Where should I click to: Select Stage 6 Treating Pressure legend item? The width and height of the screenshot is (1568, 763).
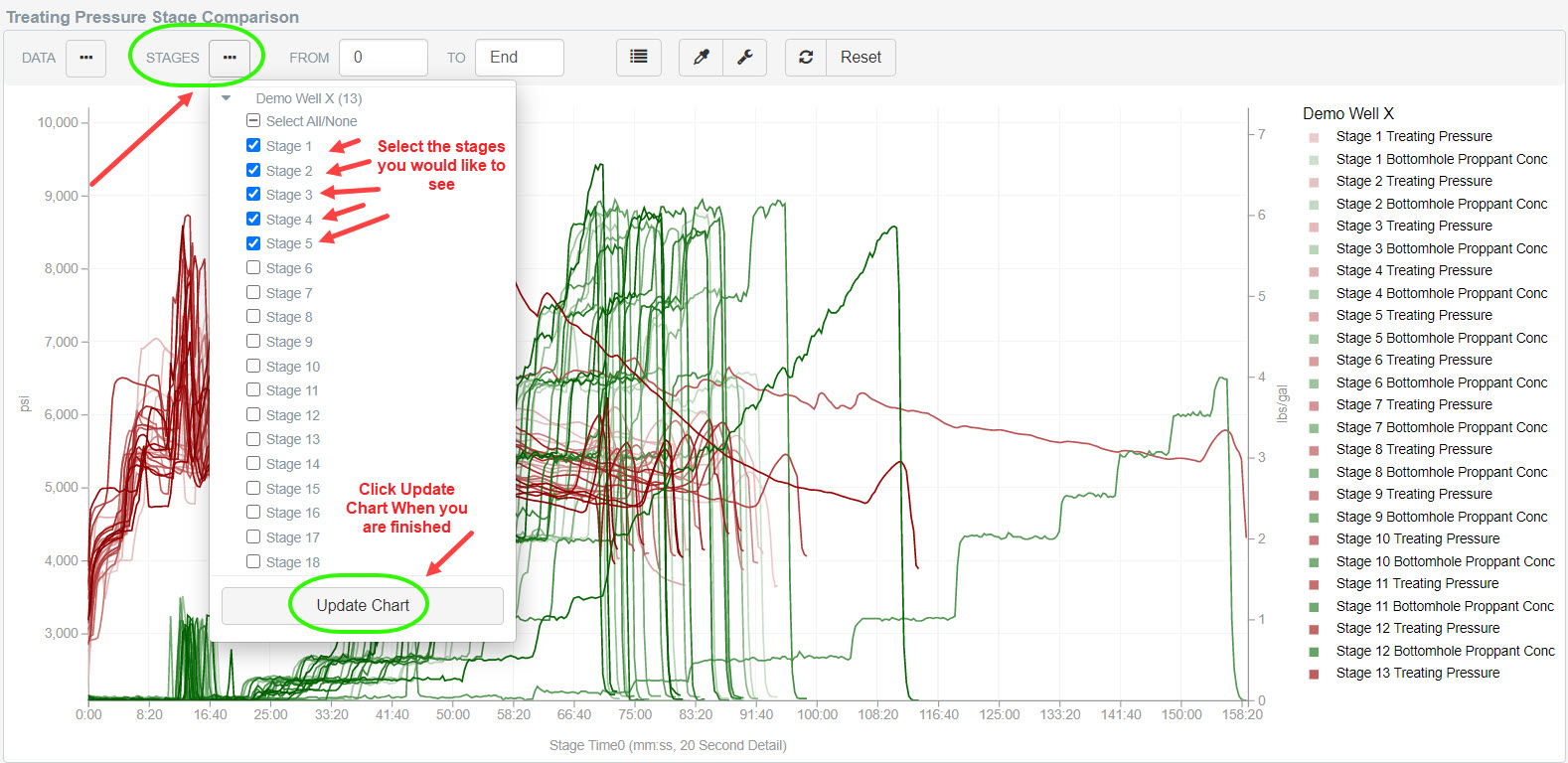tap(1414, 360)
